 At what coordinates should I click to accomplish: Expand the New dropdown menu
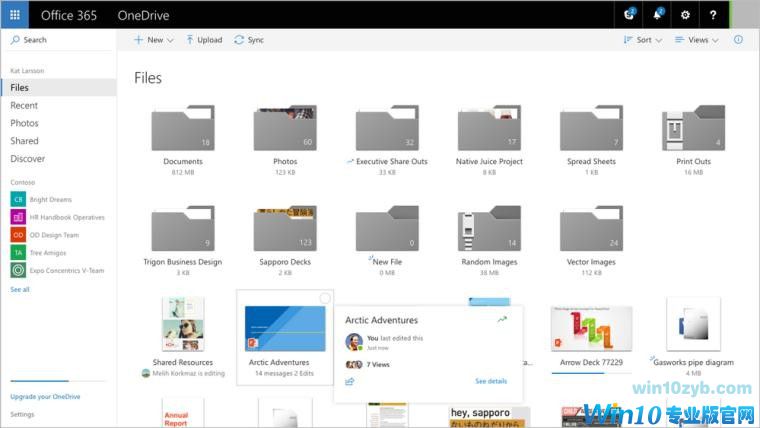coord(154,40)
